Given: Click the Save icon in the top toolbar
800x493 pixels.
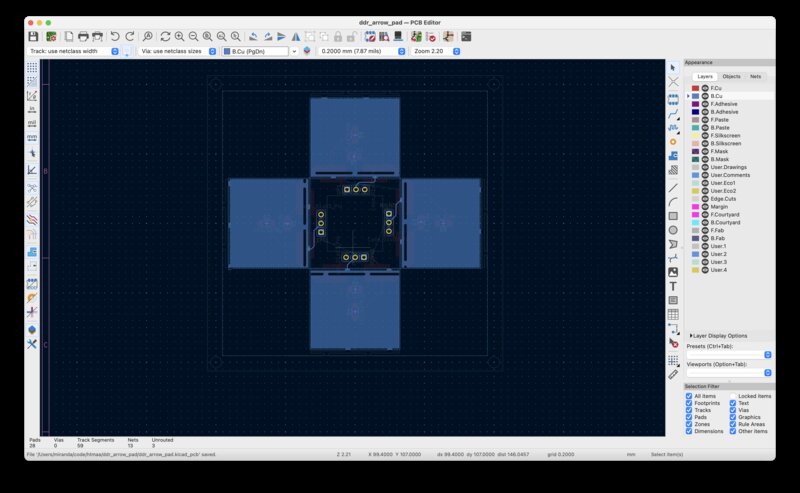Looking at the screenshot, I should click(x=33, y=36).
